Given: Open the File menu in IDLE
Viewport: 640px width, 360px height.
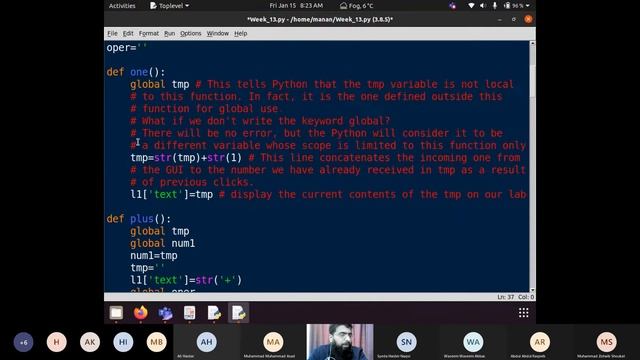Looking at the screenshot, I should pos(112,33).
